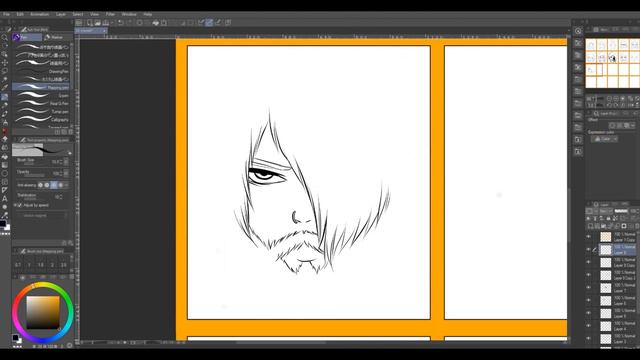The width and height of the screenshot is (640, 360).
Task: Select the Lasso selection tool
Action: (5, 71)
